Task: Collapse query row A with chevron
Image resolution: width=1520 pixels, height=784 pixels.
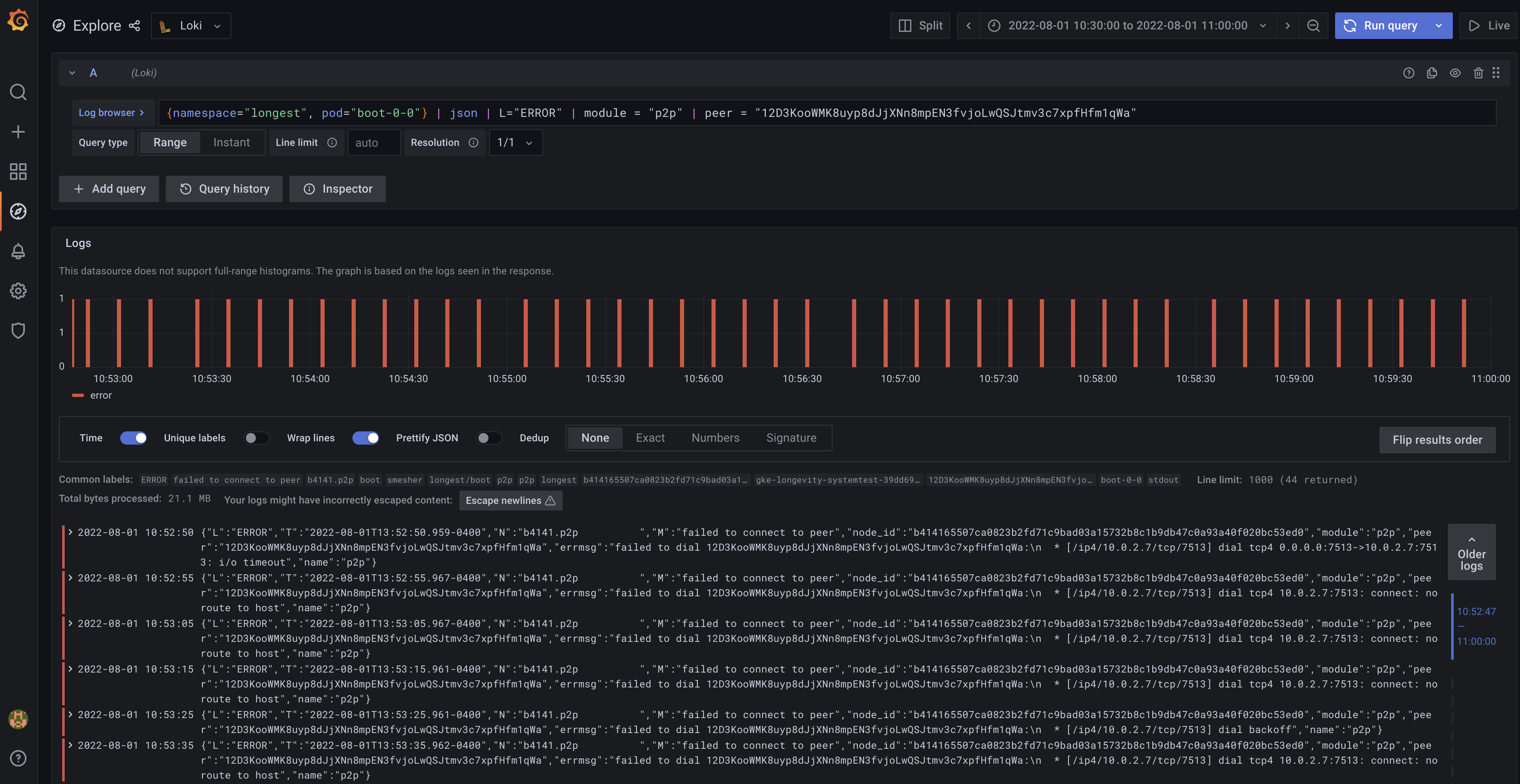Action: (72, 73)
